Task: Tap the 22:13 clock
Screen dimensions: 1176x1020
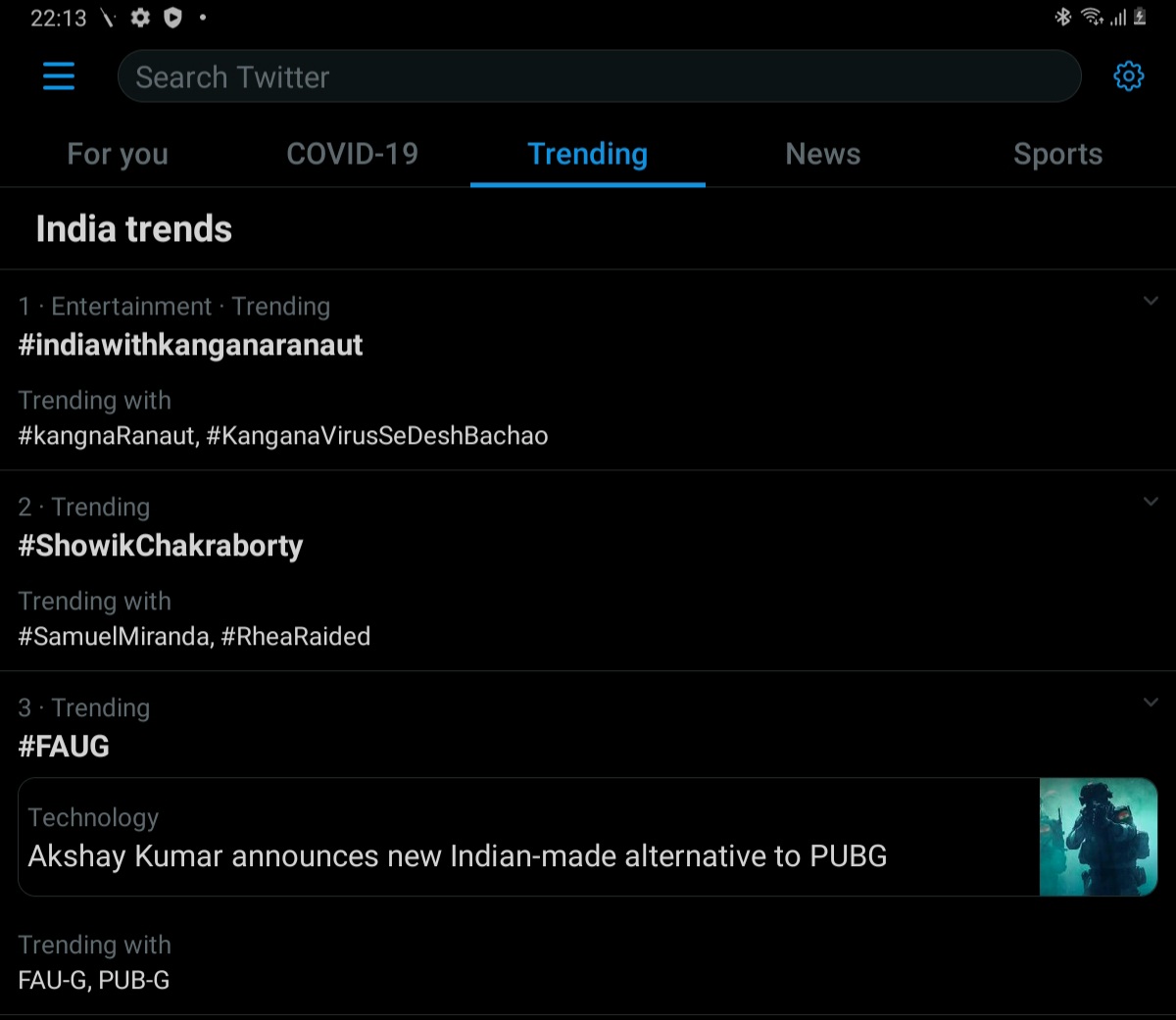Action: coord(59,19)
